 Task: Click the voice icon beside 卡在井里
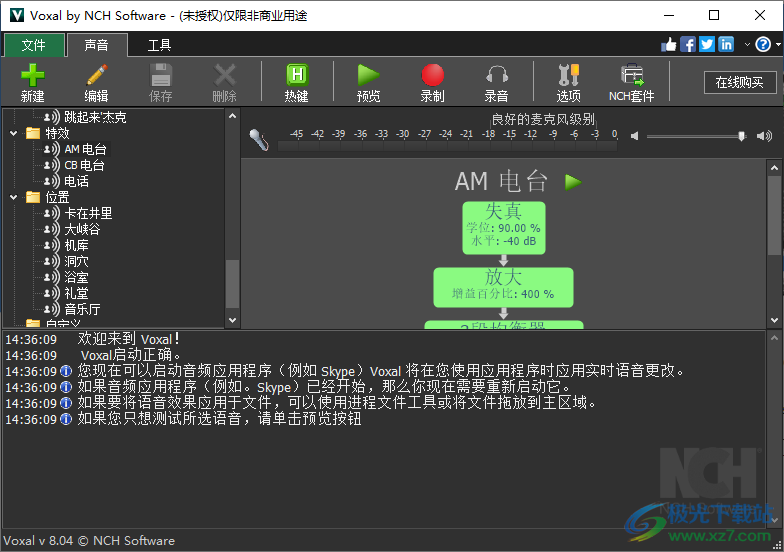(52, 214)
